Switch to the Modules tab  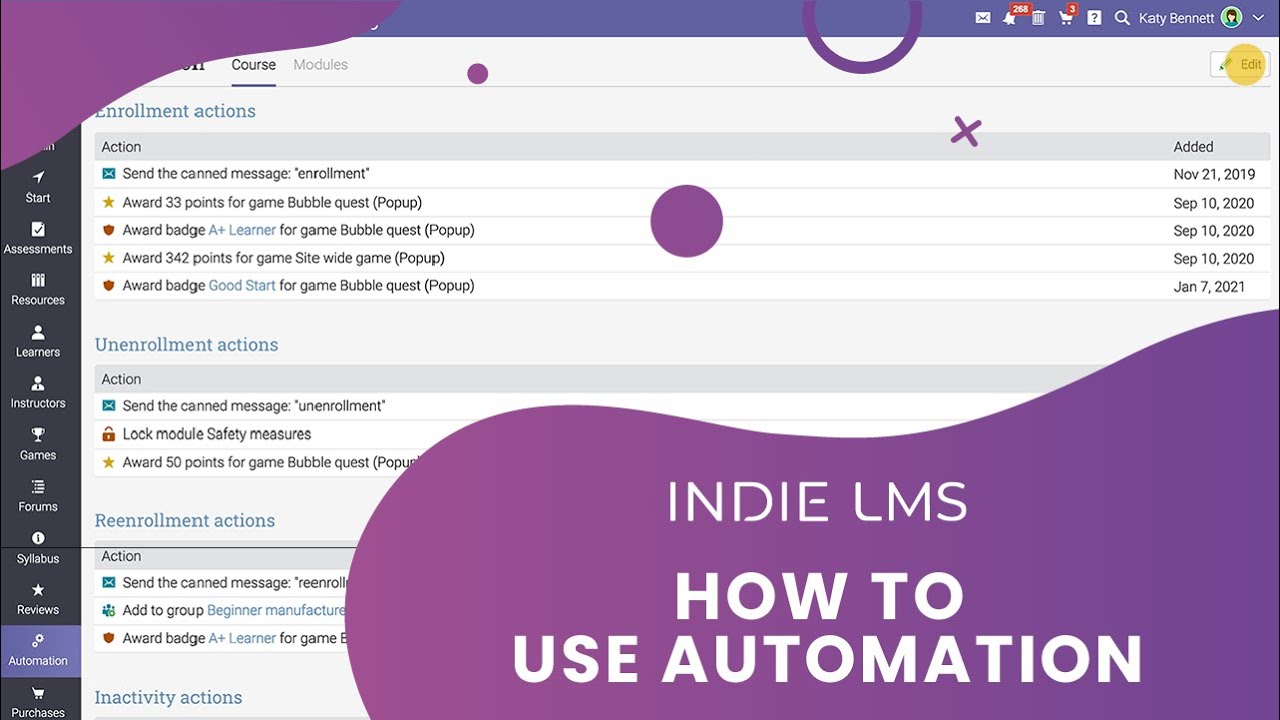pyautogui.click(x=321, y=64)
